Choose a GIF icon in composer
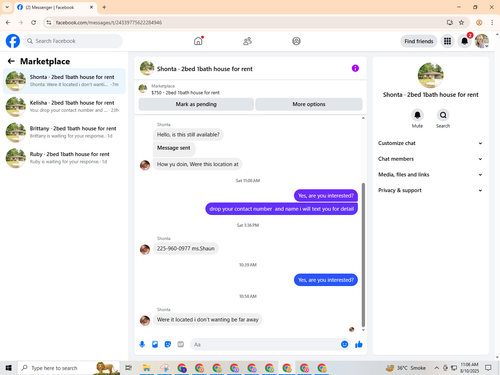Image resolution: width=500 pixels, height=375 pixels. 181,344
